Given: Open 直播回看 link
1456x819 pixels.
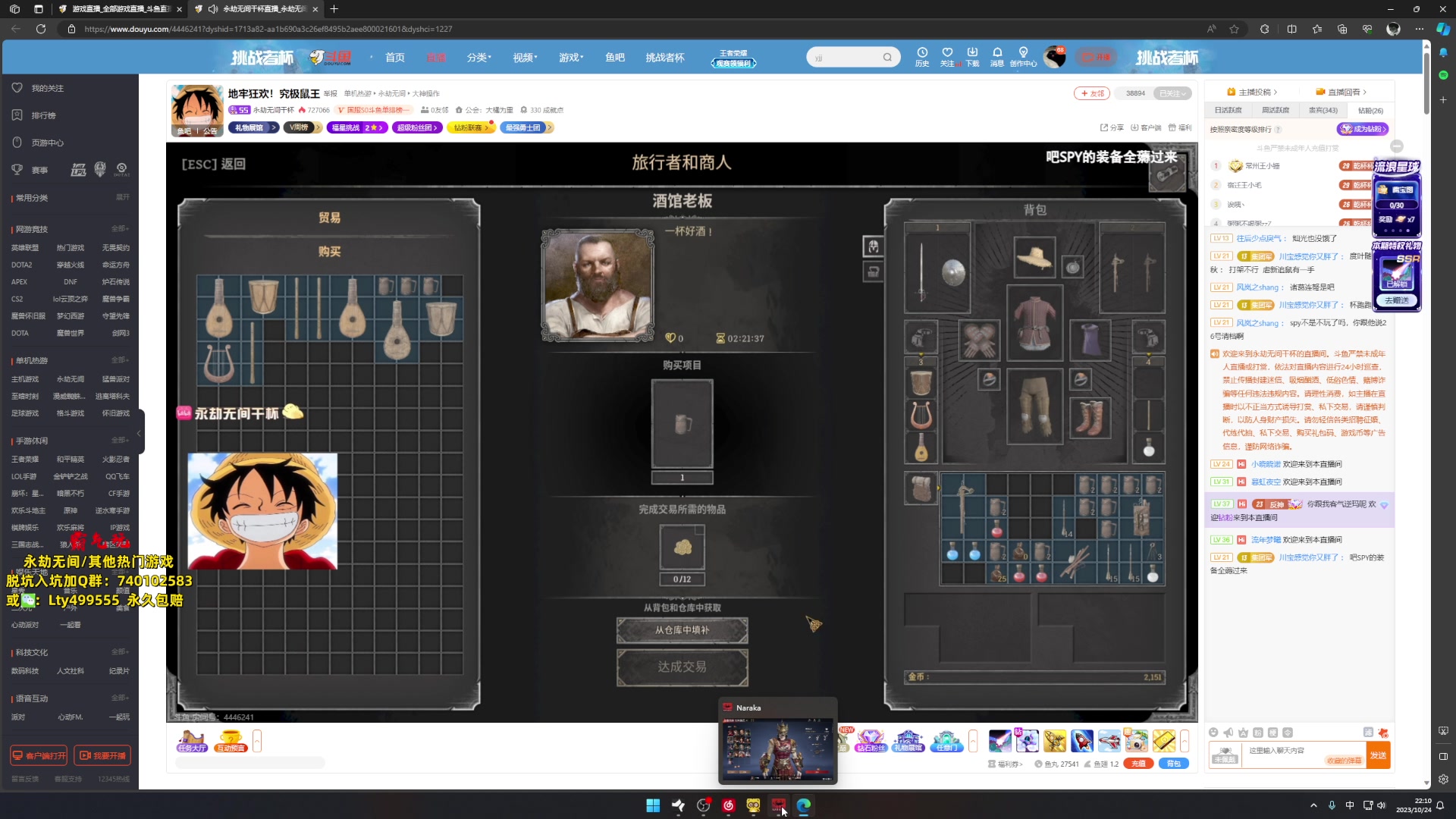Looking at the screenshot, I should coord(1341,92).
